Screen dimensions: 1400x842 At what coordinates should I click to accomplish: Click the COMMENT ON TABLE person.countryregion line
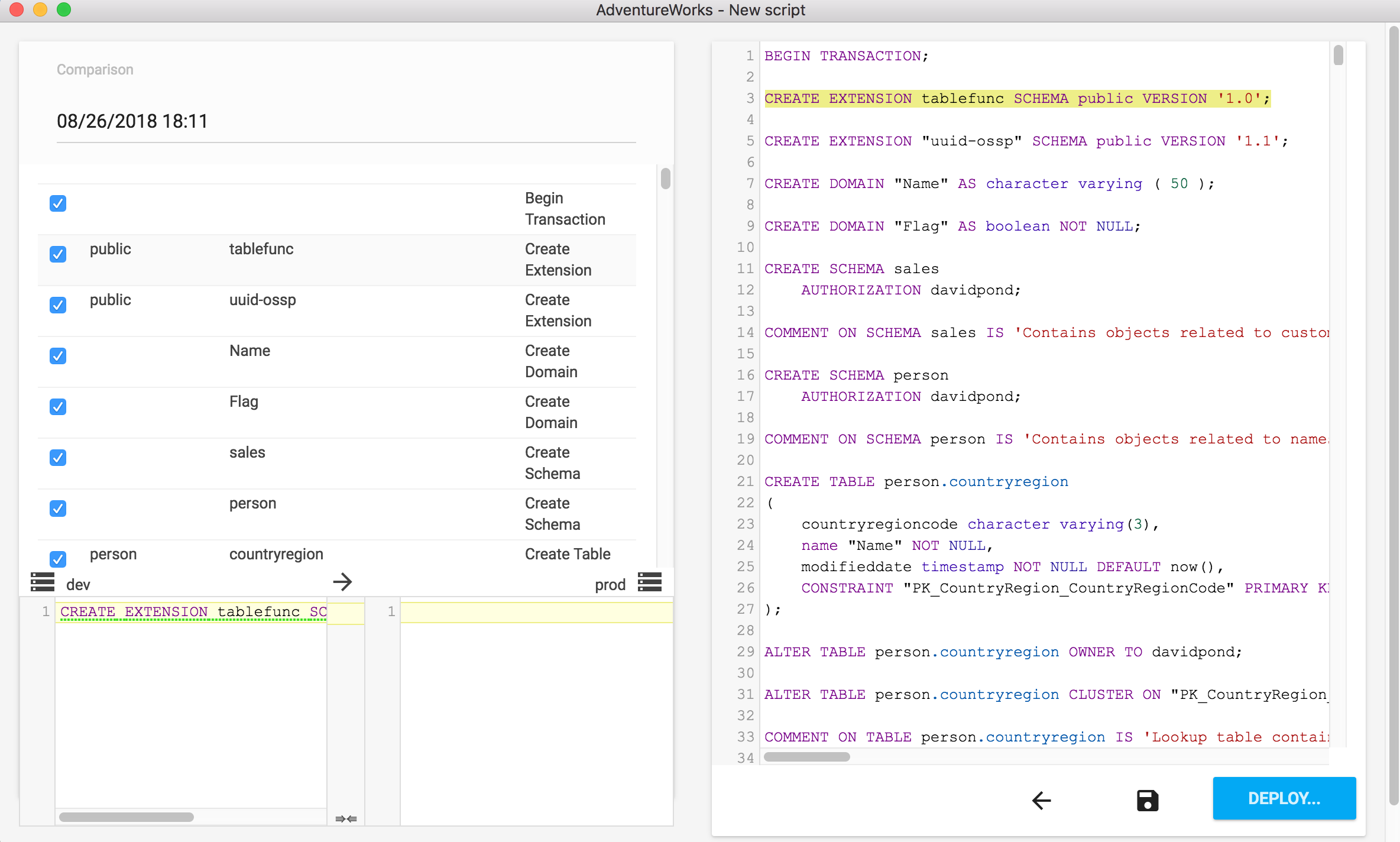1046,737
